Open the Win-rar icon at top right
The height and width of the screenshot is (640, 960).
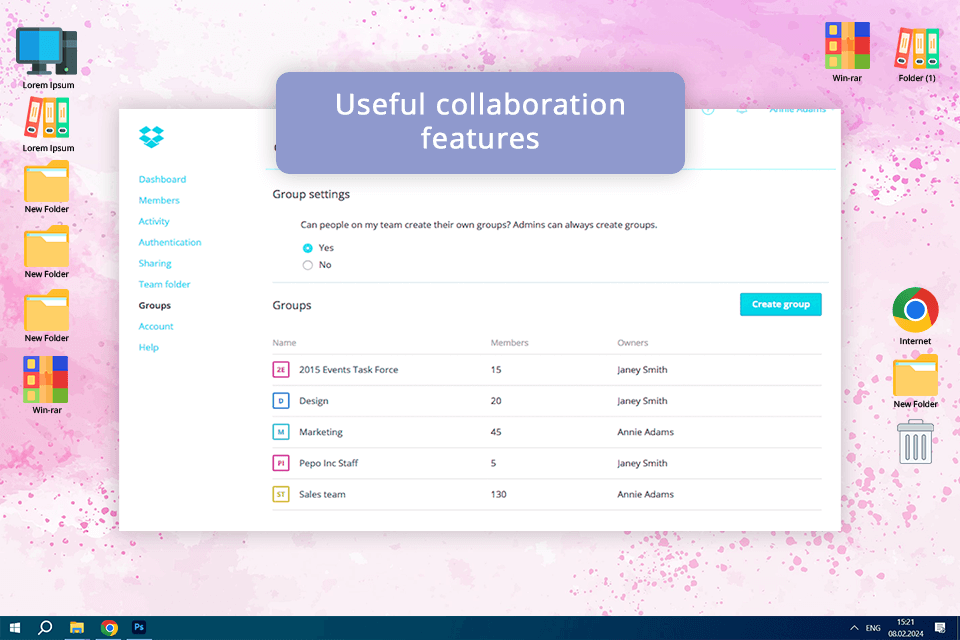point(847,46)
